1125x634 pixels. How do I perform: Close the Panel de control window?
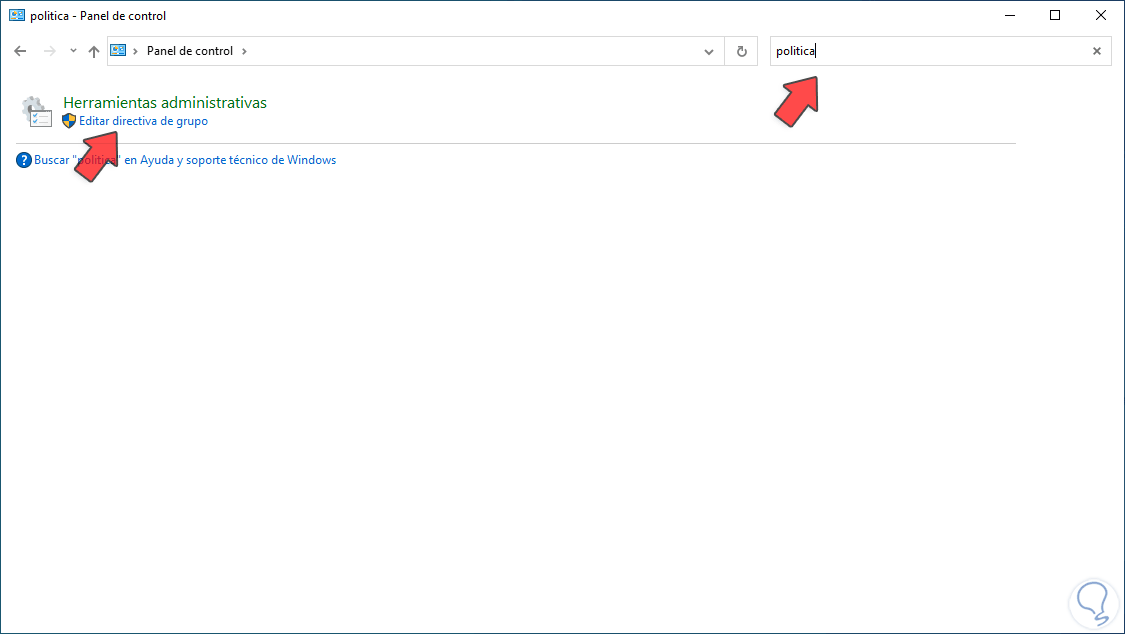click(1101, 15)
